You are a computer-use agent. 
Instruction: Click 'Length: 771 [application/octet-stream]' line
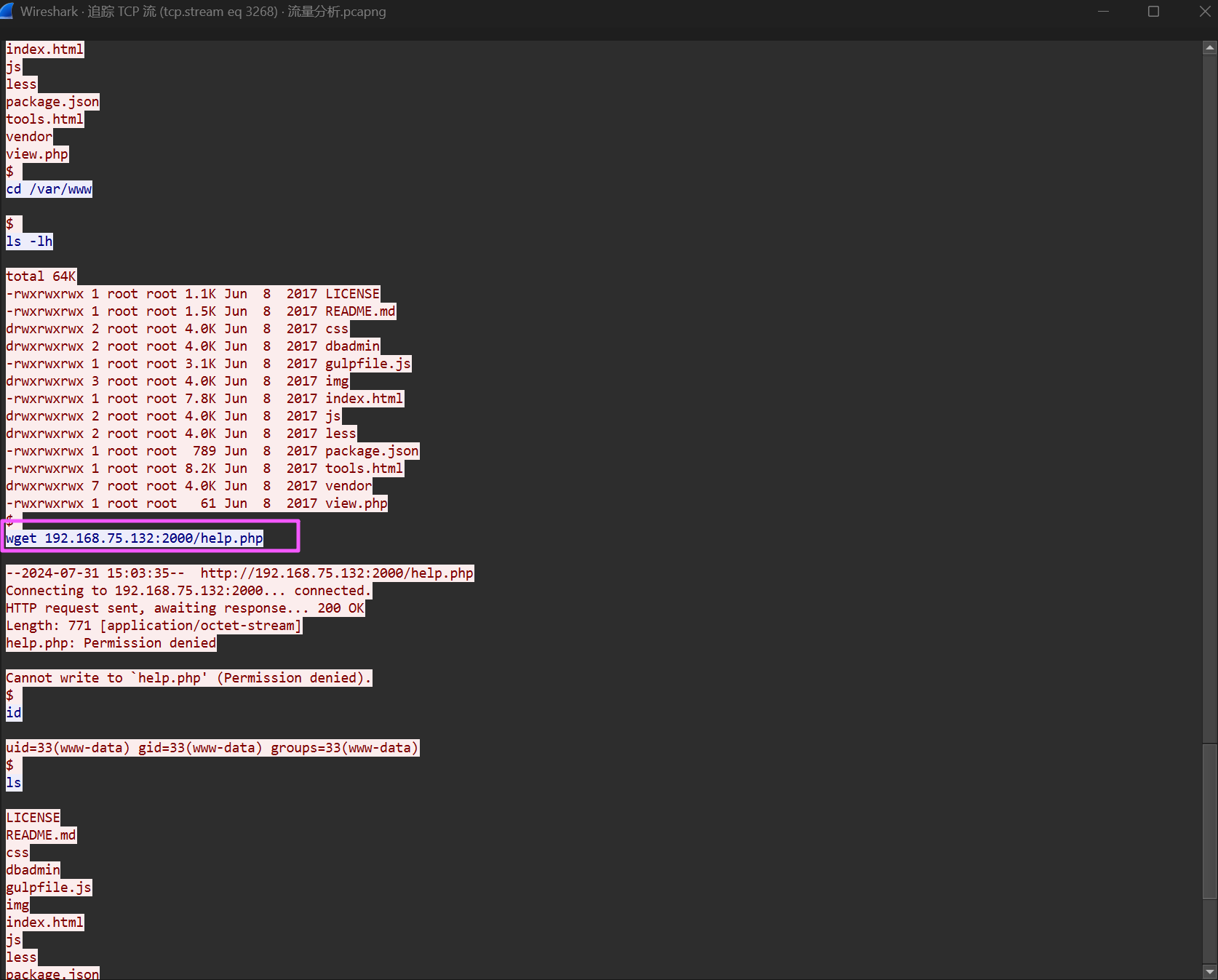click(x=154, y=626)
